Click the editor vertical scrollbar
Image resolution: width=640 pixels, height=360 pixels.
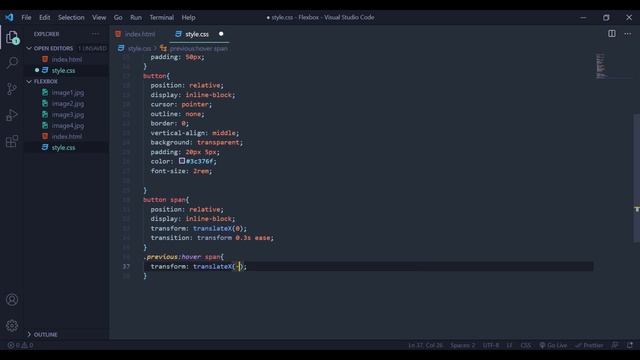click(636, 178)
